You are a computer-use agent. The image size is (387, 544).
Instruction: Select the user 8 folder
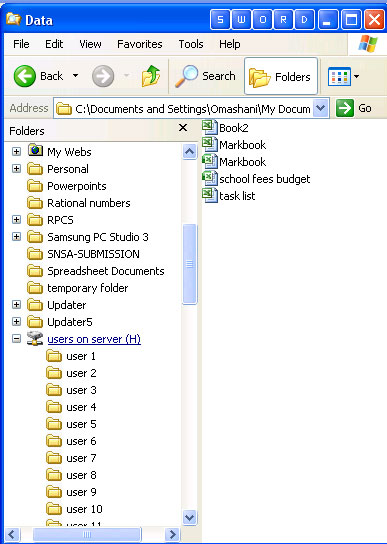(81, 475)
